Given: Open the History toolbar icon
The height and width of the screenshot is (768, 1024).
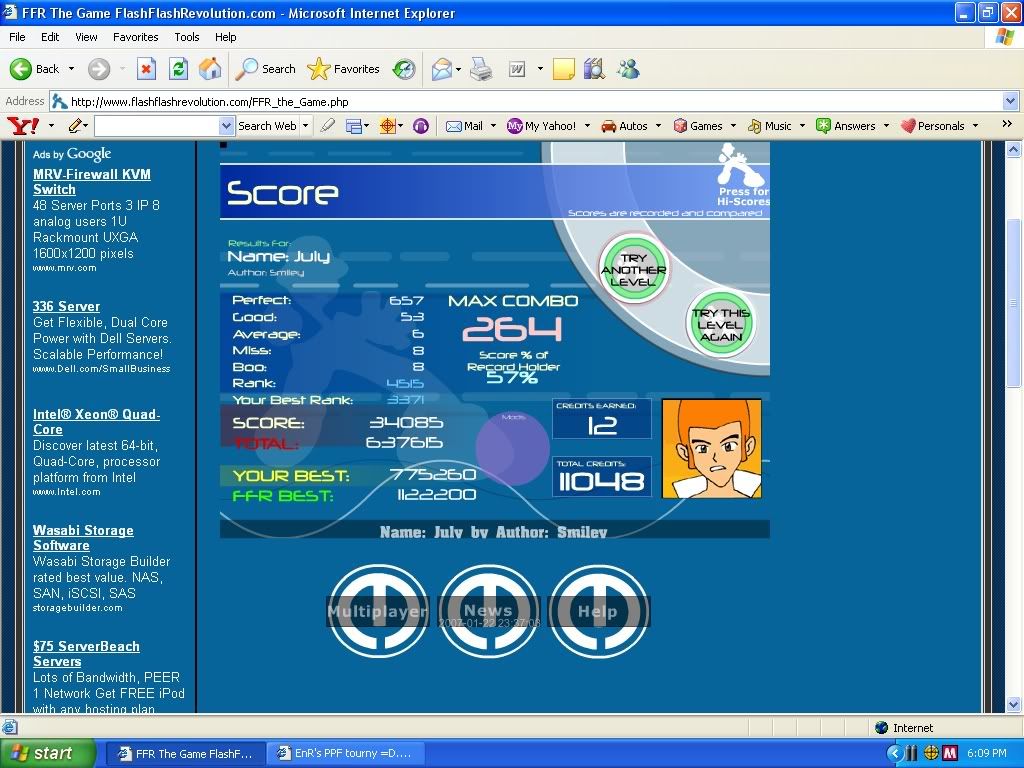Looking at the screenshot, I should coord(404,69).
